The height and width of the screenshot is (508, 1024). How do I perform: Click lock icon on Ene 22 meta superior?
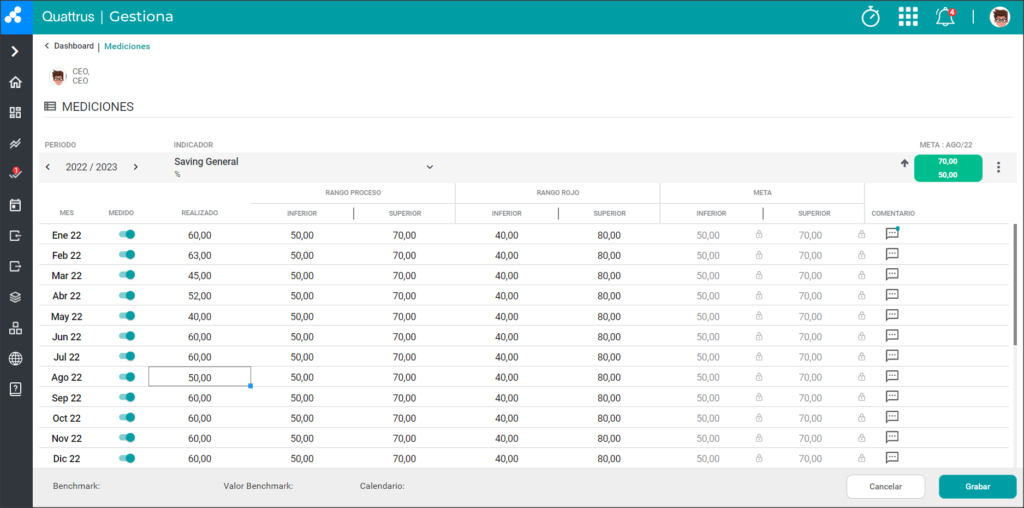pos(861,234)
